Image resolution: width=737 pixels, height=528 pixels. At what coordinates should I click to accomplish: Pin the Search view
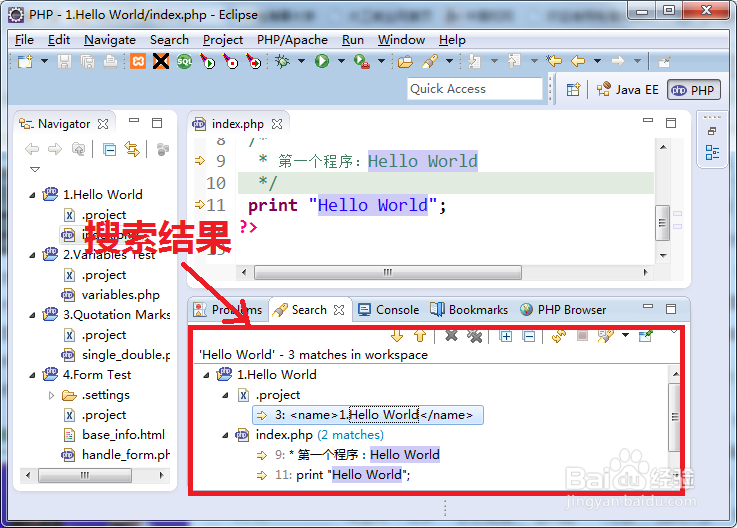646,336
